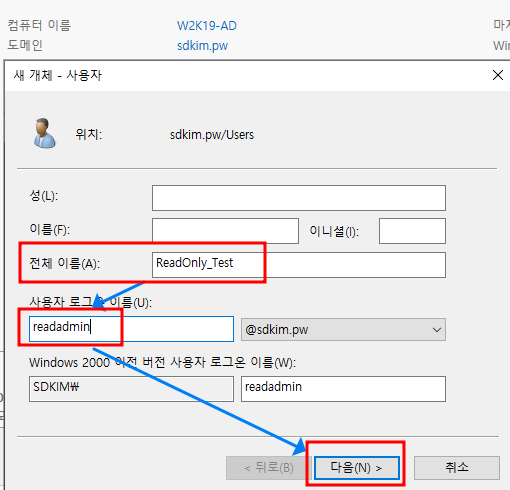Open the sdkim.pw domain link
510x490 pixels.
(202, 46)
